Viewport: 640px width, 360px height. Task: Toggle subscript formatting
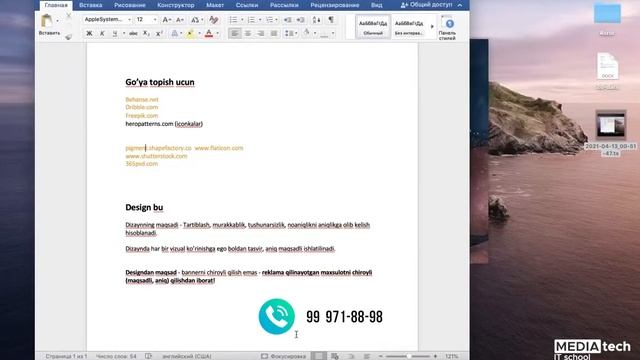click(x=146, y=33)
